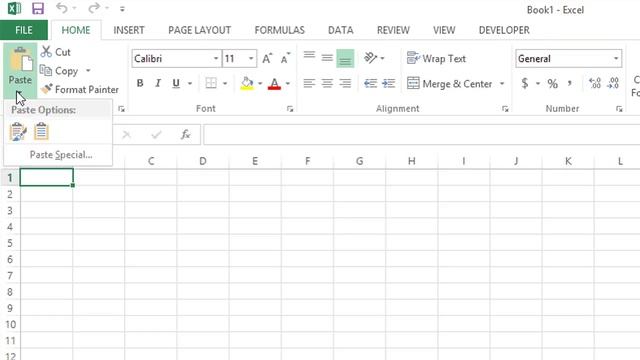Choose the second paste option icon
This screenshot has height=360, width=640.
point(41,131)
